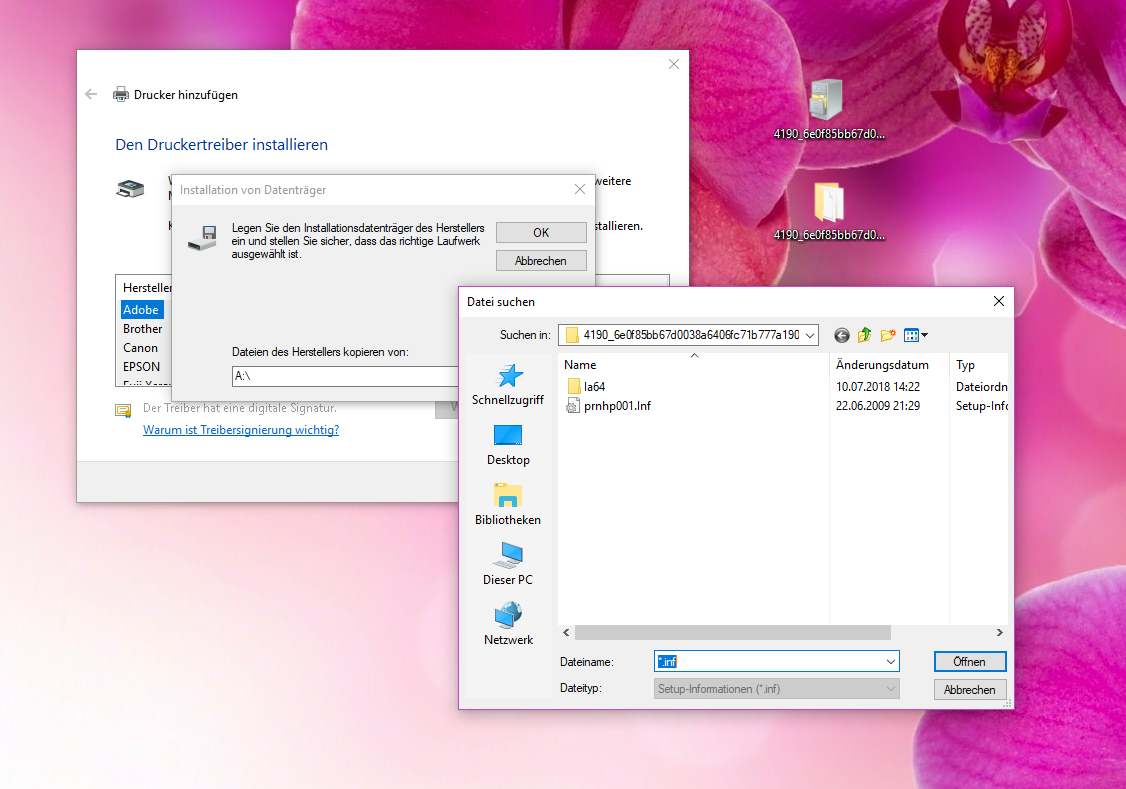Open Netzwerk in the places sidebar
Image resolution: width=1126 pixels, height=789 pixels.
click(508, 625)
